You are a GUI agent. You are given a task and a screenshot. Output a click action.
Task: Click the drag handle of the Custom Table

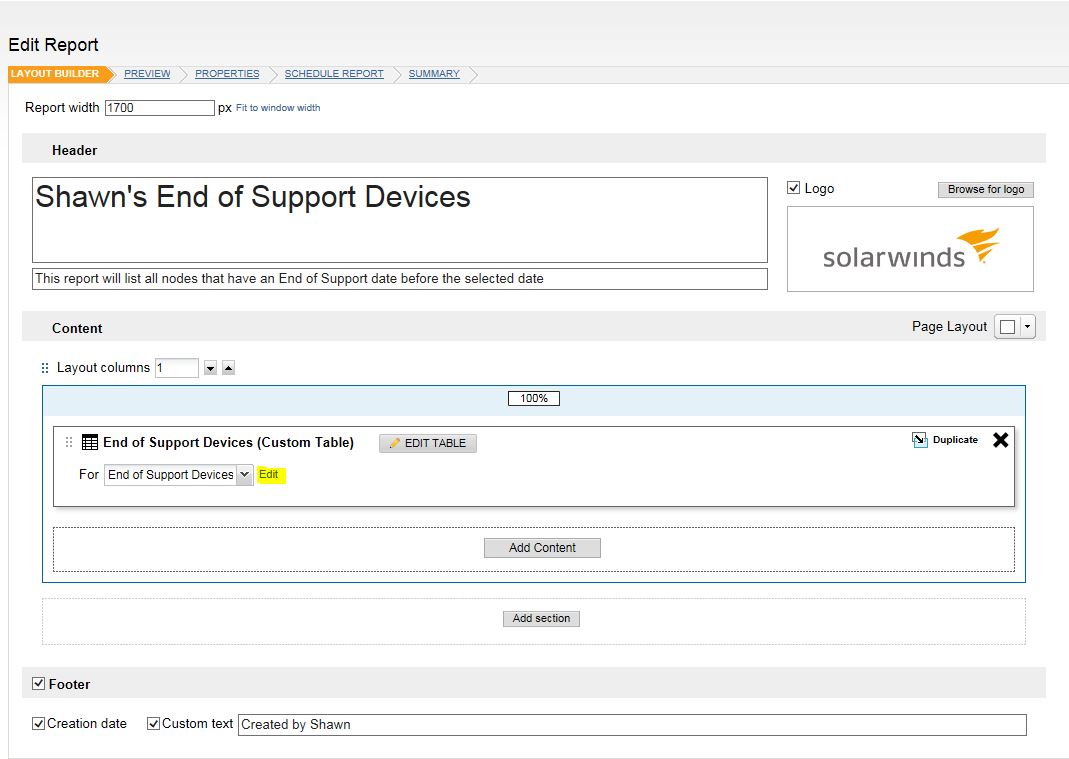pyautogui.click(x=69, y=442)
